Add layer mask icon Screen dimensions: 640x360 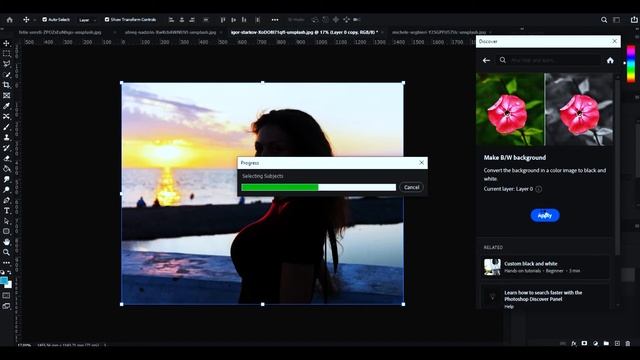(x=584, y=344)
